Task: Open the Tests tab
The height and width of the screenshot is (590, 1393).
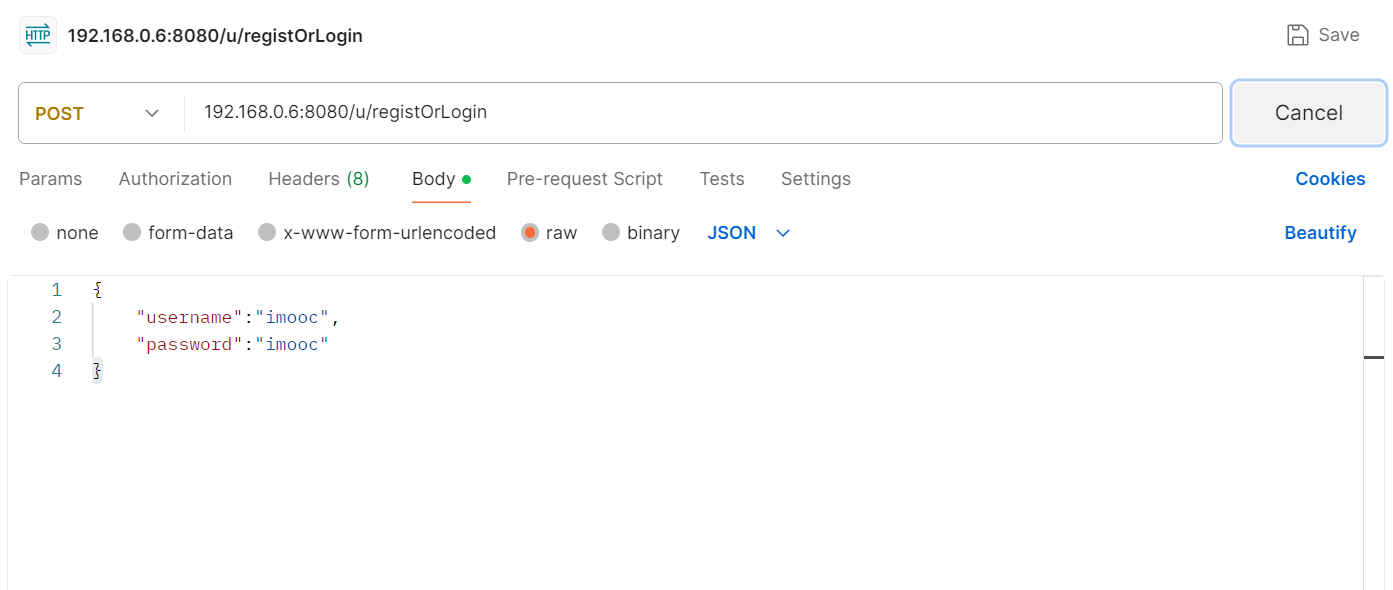Action: 722,179
